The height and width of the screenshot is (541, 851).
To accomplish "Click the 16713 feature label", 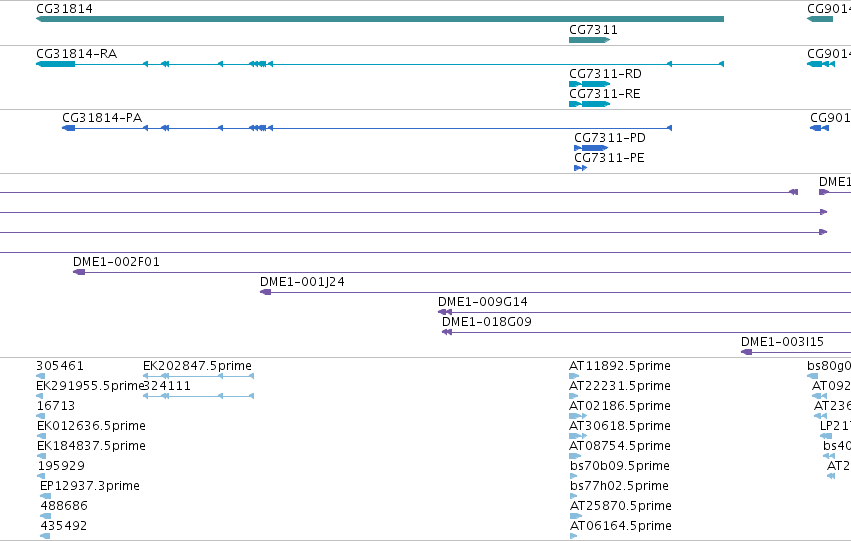I will [x=55, y=406].
